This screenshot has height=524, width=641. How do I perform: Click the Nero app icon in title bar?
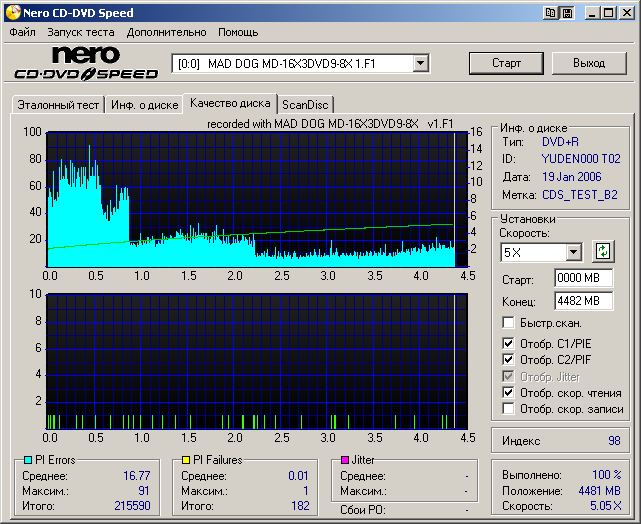coord(13,13)
